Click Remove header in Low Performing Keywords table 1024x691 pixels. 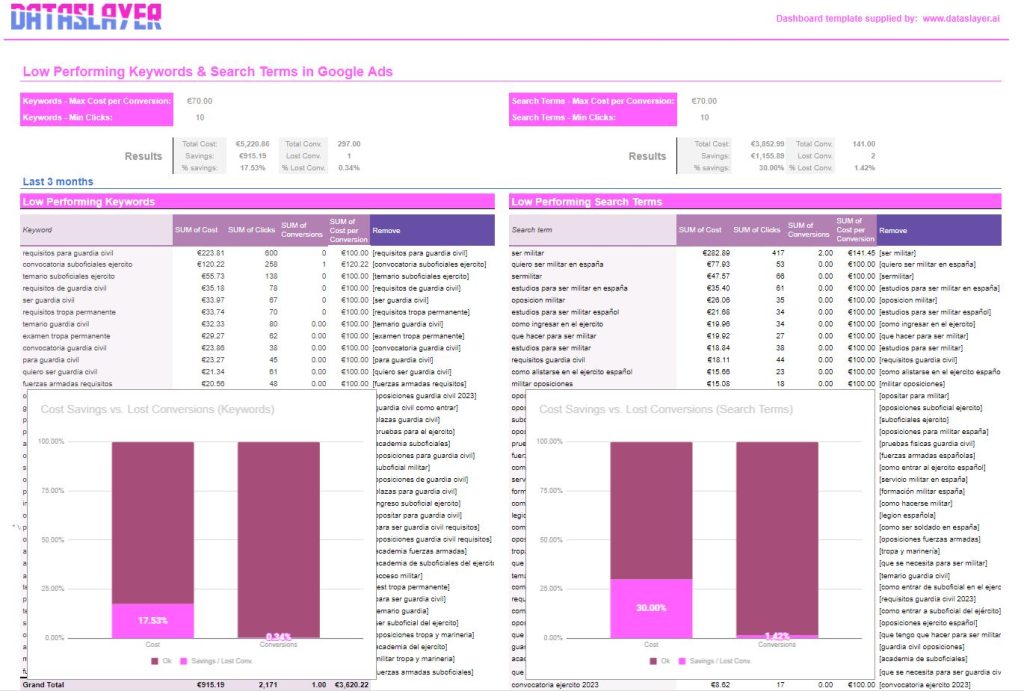(431, 230)
